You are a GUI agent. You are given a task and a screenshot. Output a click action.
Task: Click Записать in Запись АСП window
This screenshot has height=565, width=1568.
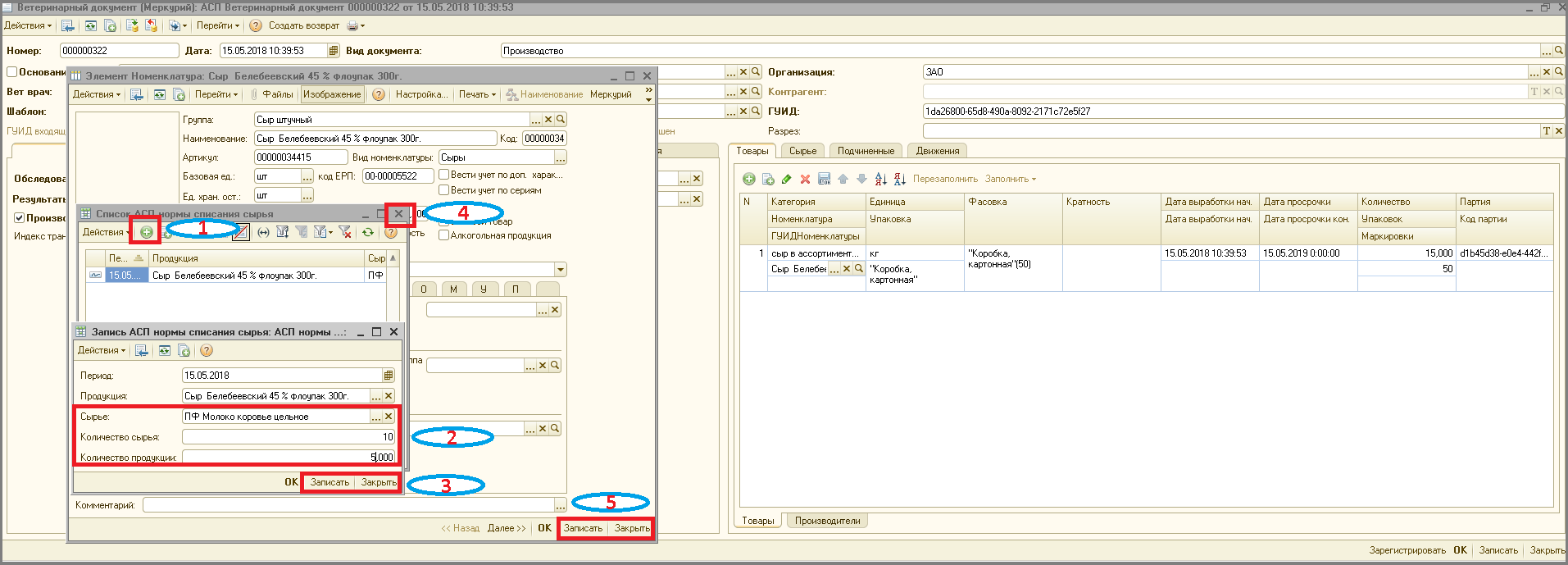tap(330, 482)
